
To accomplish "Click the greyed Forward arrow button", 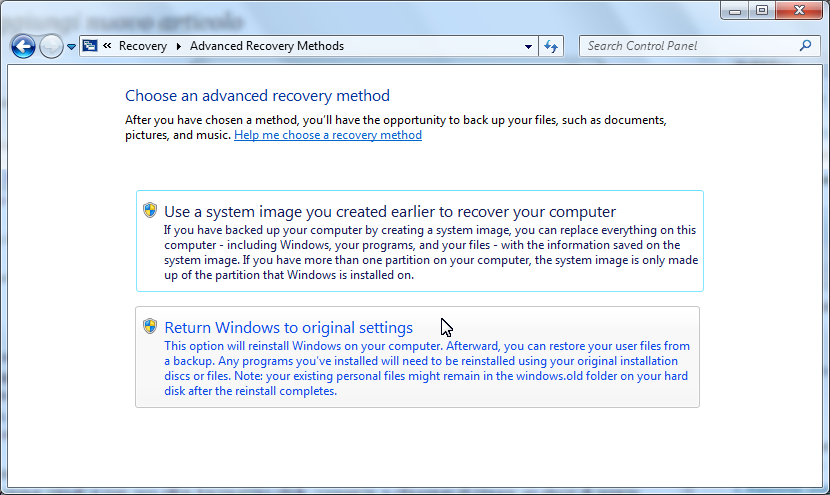I will pos(51,47).
